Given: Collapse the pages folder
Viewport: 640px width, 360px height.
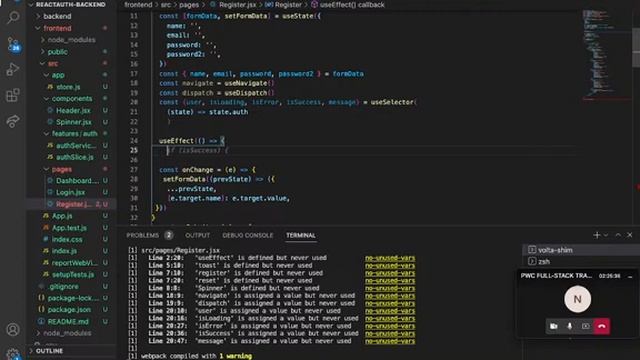Looking at the screenshot, I should [x=61, y=169].
